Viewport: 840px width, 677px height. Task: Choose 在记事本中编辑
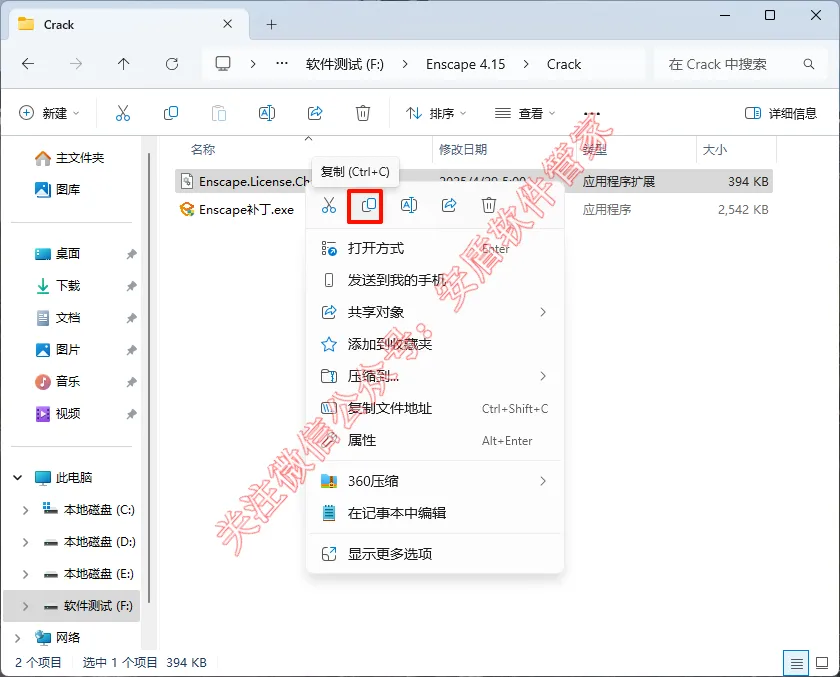pos(435,513)
